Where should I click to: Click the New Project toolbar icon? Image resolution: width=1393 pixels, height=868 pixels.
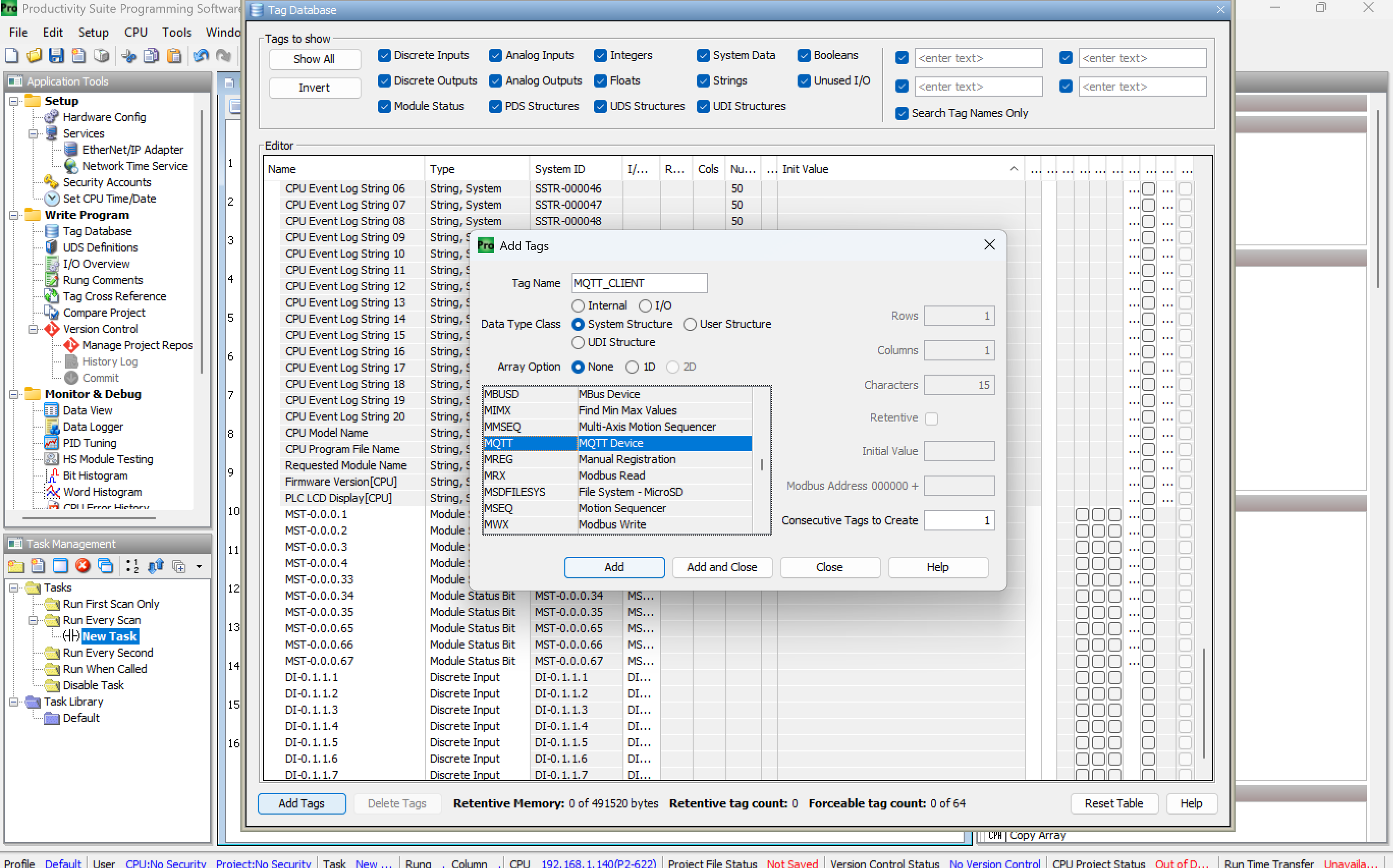pos(12,55)
